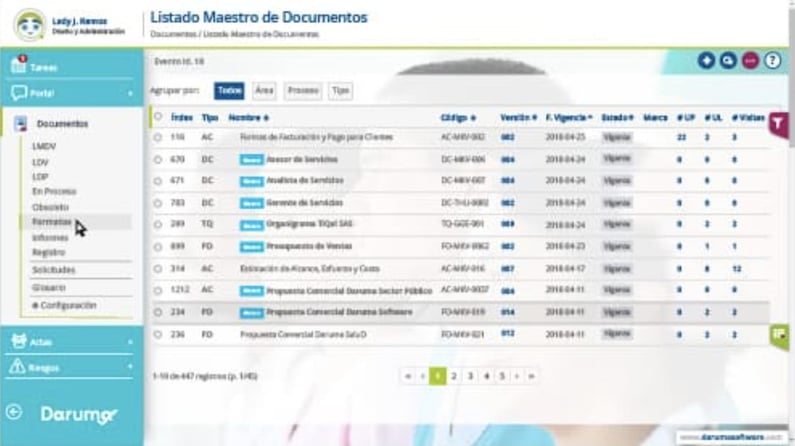This screenshot has height=446, width=795.
Task: Go to page 5 of results
Action: (x=502, y=376)
